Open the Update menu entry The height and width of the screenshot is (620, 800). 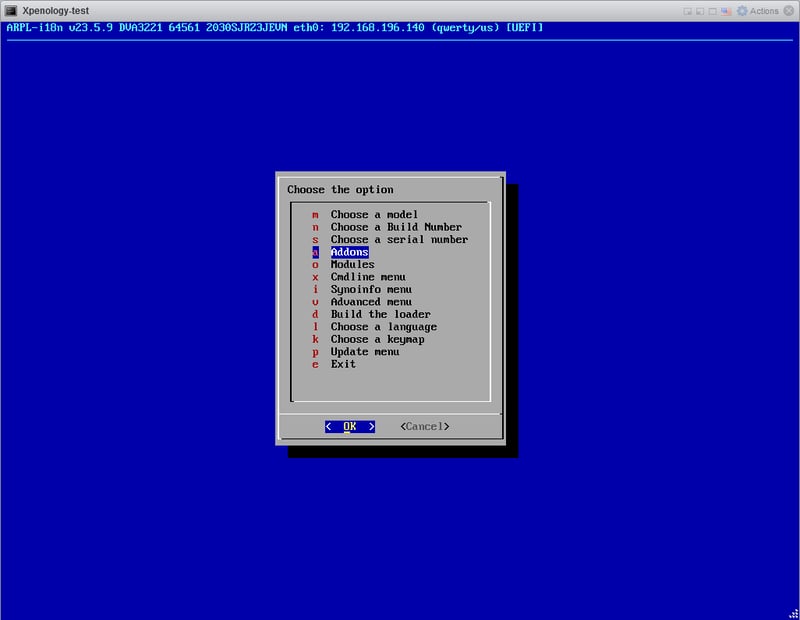(365, 352)
